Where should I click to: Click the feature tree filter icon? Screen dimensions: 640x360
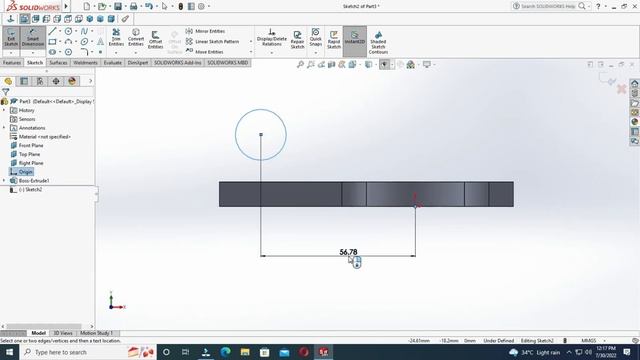pos(6,92)
